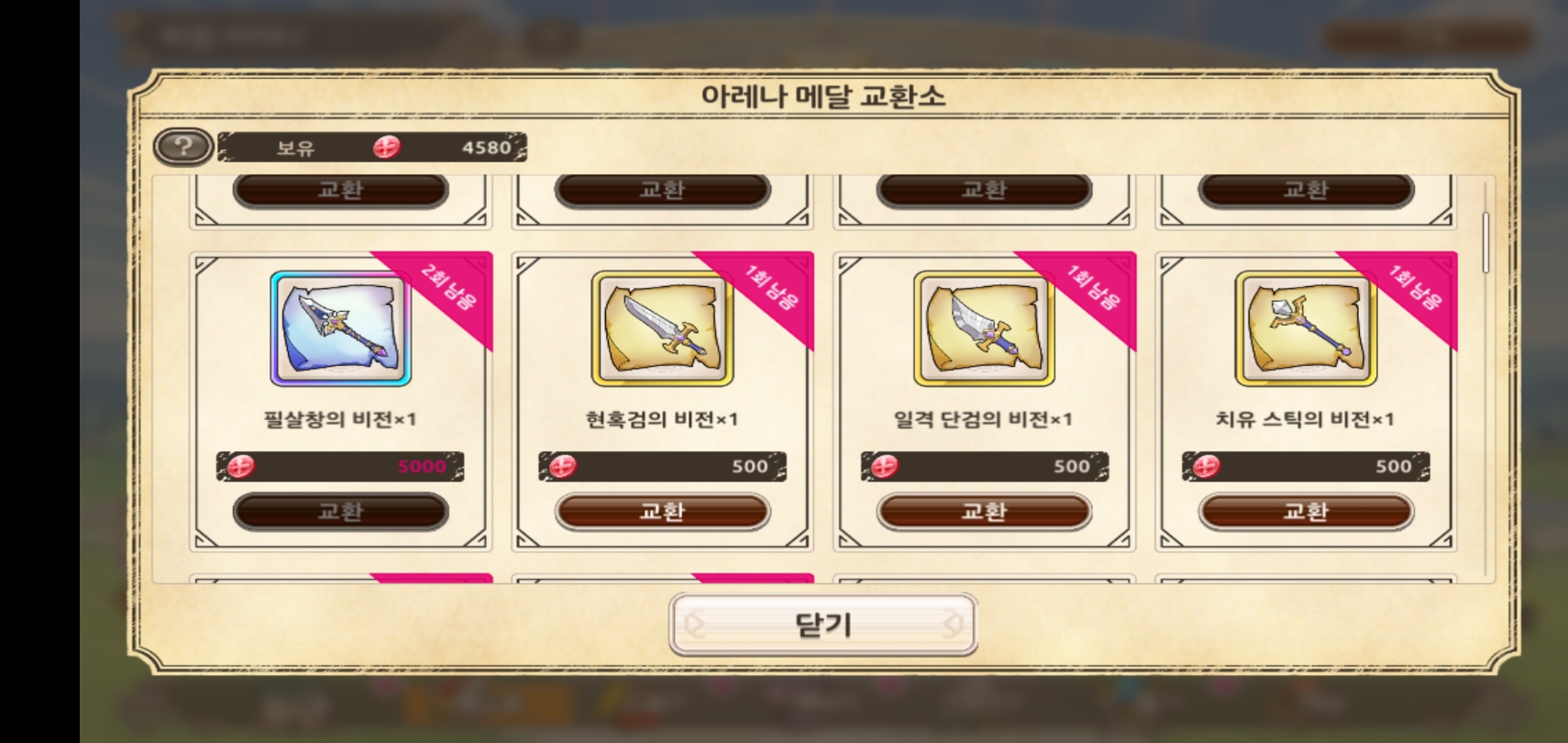Click the 500 price bar of 일격 단검
The height and width of the screenshot is (743, 1568).
[984, 466]
